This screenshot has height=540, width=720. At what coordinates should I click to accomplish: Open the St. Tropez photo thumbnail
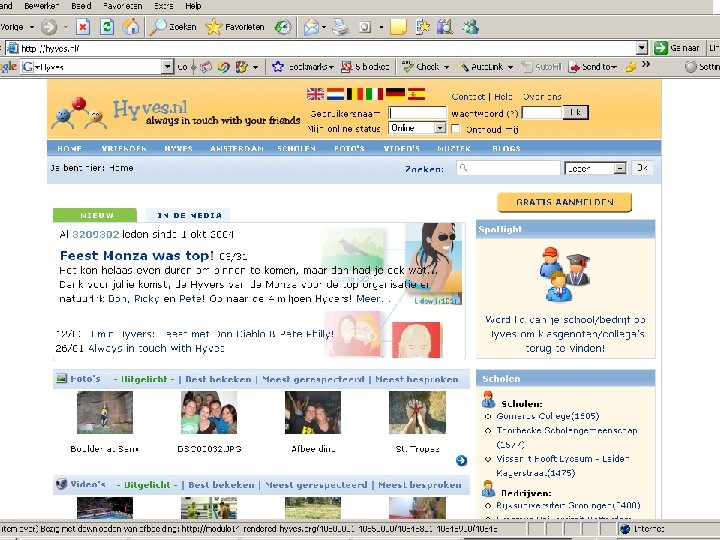[417, 412]
